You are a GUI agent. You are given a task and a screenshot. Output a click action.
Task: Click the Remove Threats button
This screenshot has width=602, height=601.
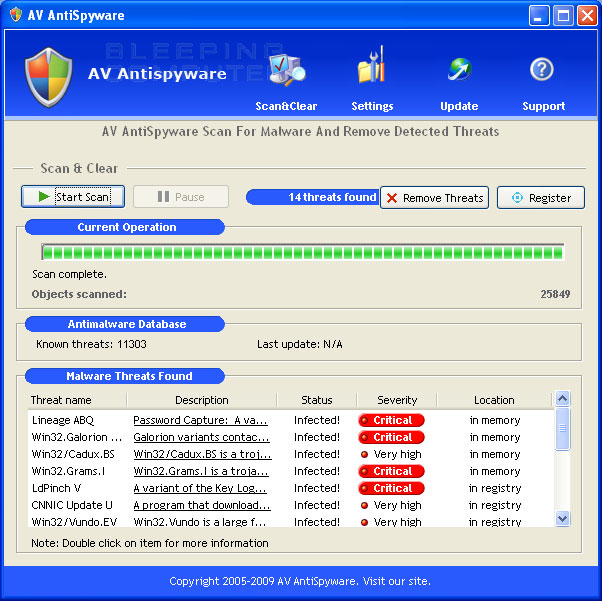434,198
